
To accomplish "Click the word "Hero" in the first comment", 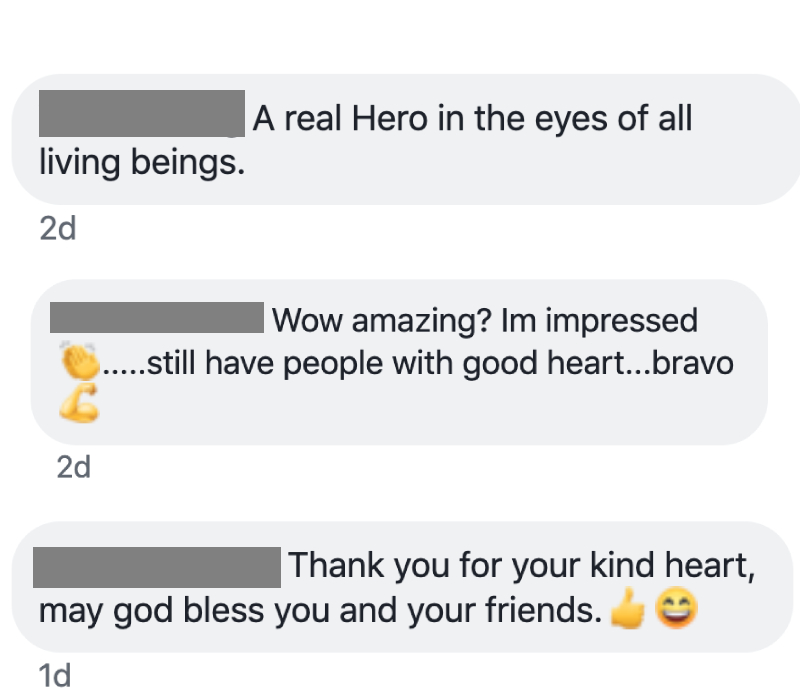I will coord(391,119).
